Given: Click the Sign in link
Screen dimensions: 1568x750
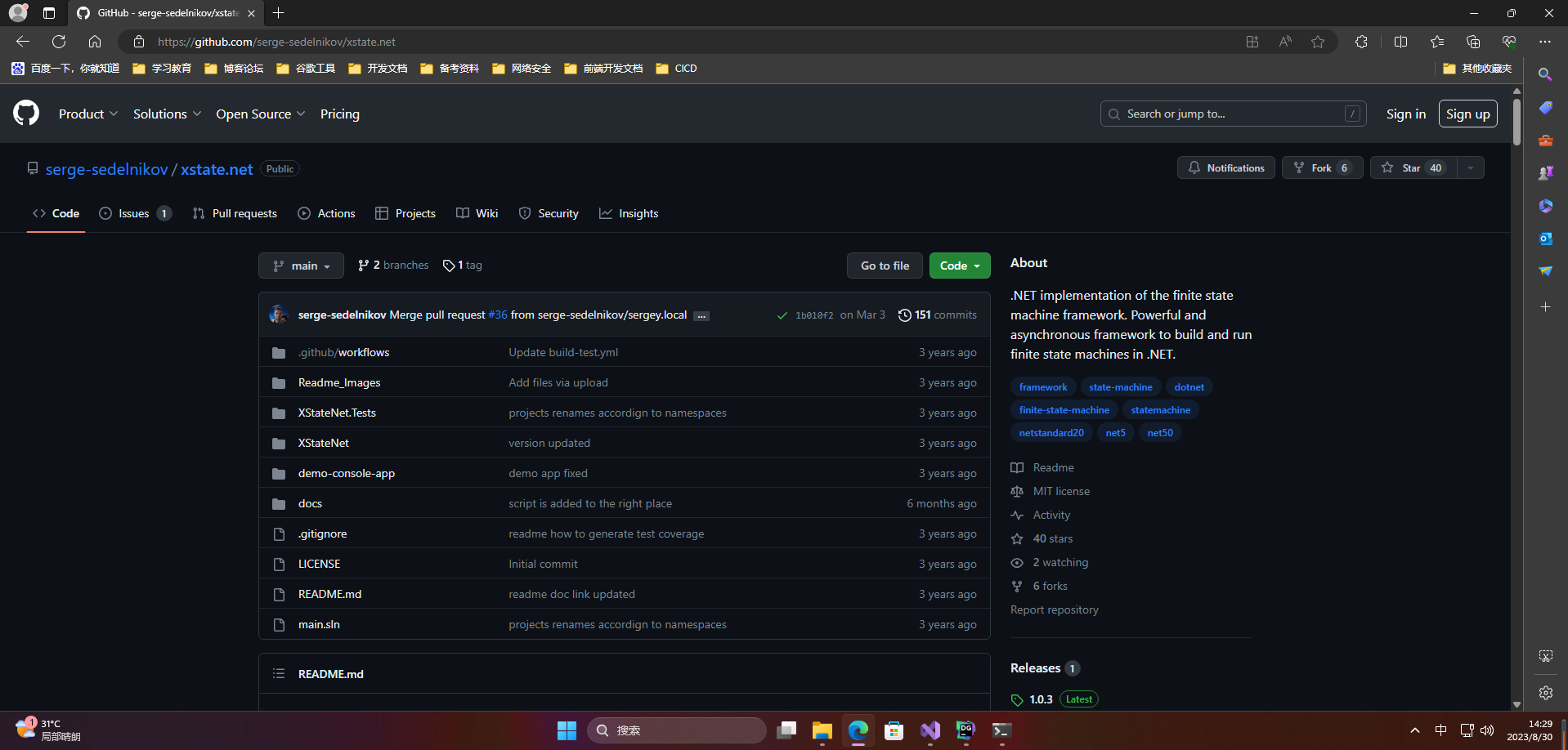Looking at the screenshot, I should coord(1405,114).
